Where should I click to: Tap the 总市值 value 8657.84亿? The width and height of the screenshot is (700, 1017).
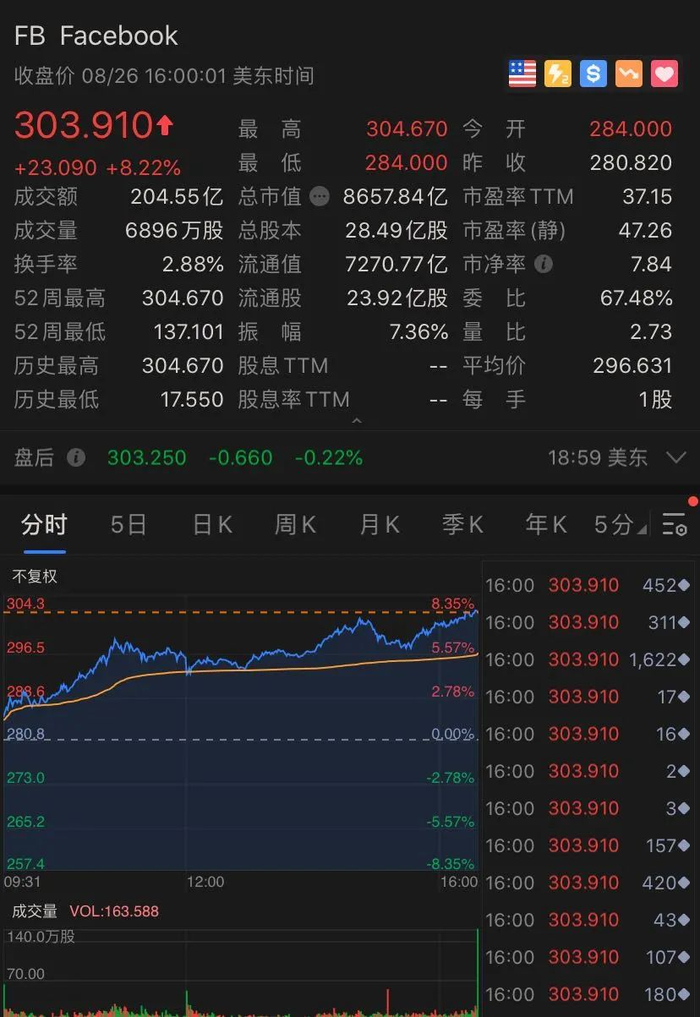[395, 196]
